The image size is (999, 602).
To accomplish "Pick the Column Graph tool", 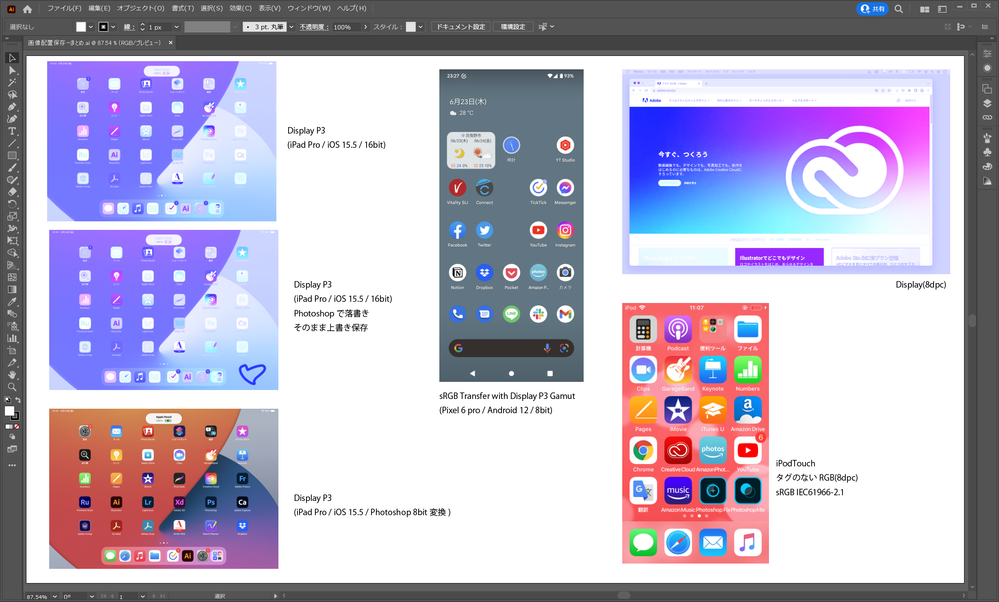I will tap(12, 338).
